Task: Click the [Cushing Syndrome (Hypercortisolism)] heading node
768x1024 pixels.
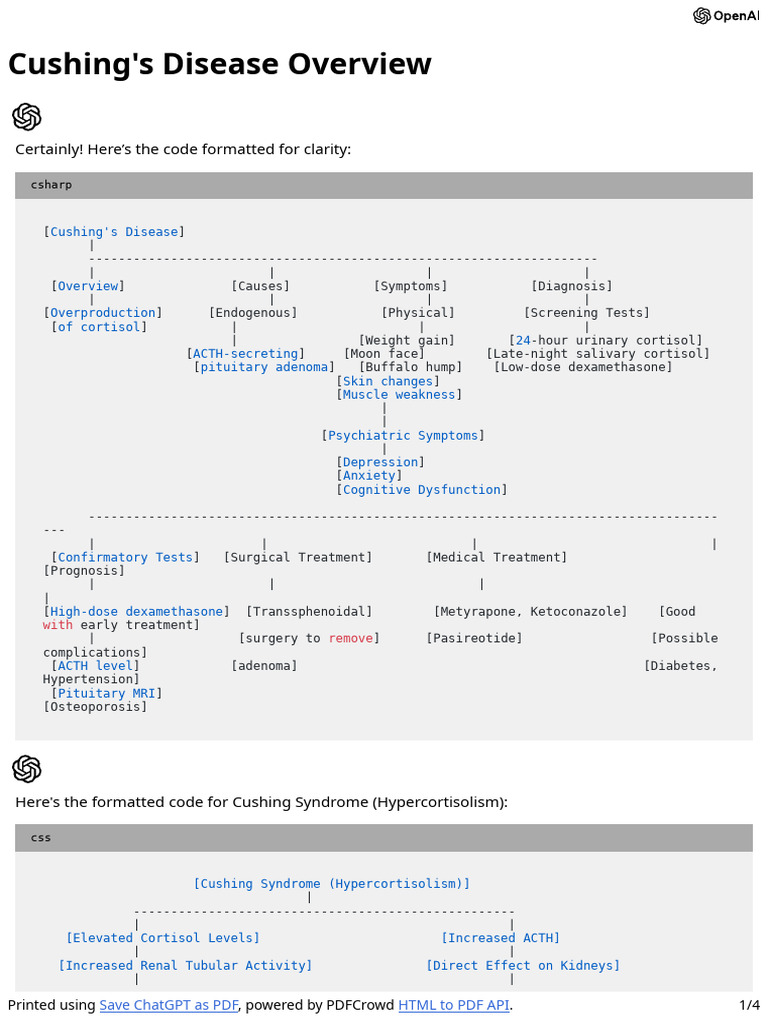Action: point(331,884)
